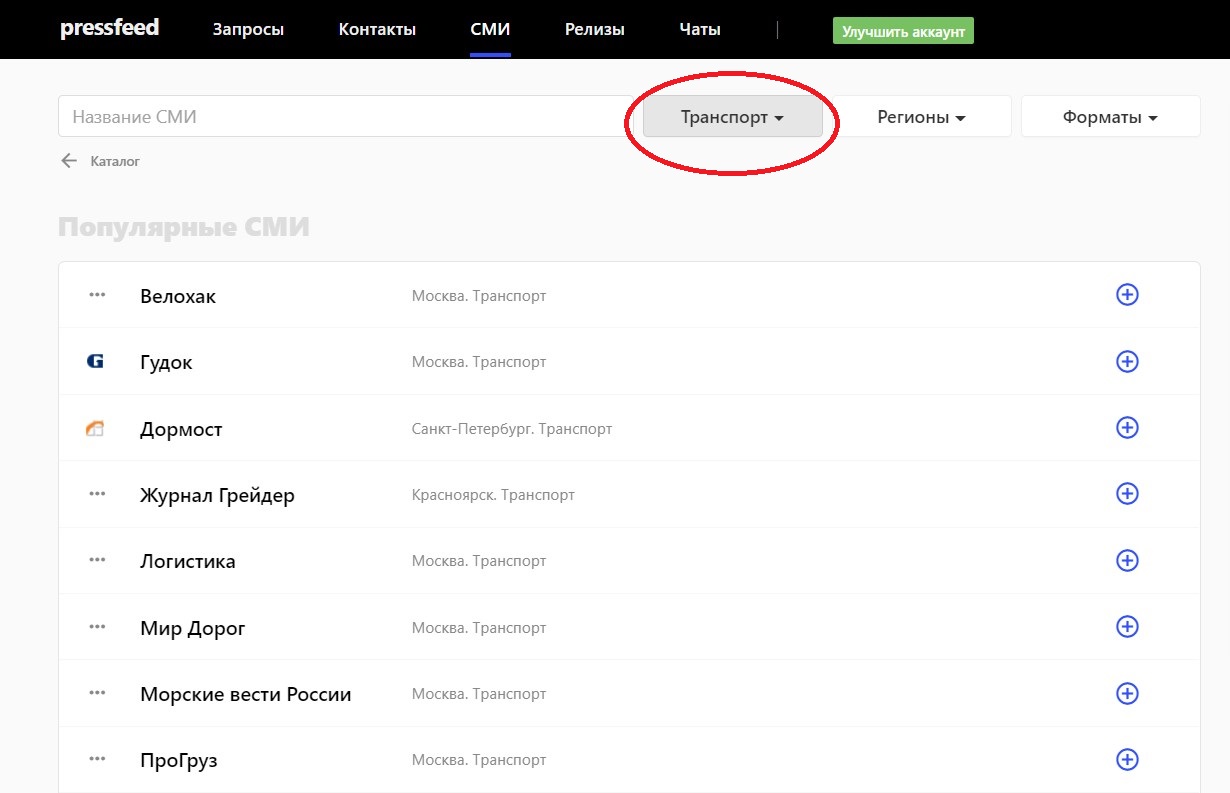This screenshot has width=1230, height=793.
Task: Add Морские вести России via plus icon
Action: [1127, 693]
